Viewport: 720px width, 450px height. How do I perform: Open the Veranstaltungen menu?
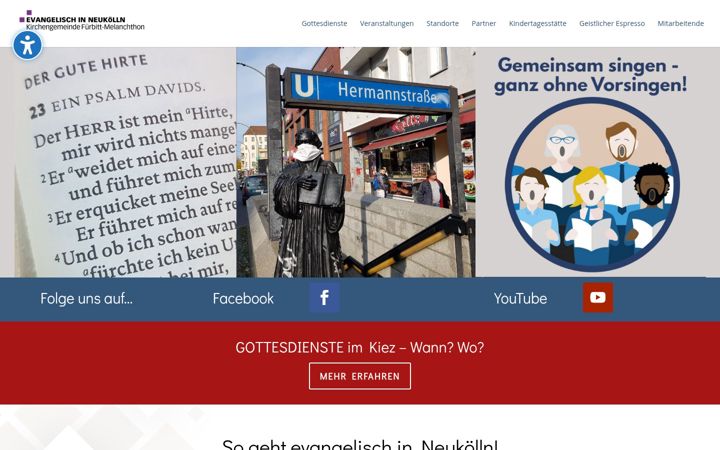click(387, 23)
